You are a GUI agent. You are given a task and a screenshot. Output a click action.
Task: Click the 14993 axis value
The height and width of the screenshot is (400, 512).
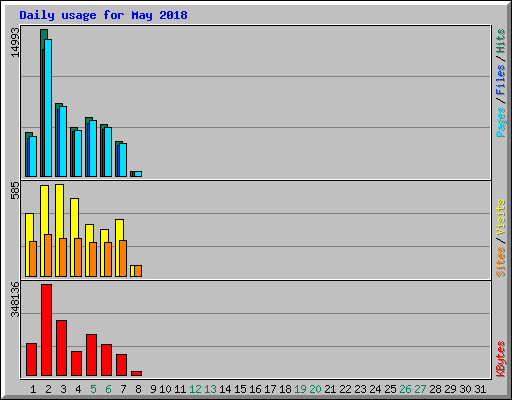click(15, 42)
